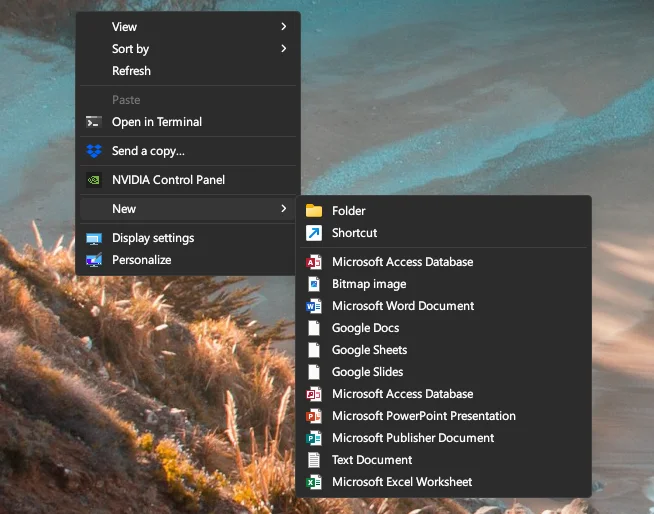Click the blank page icon beside Google Sheets
654x514 pixels.
(x=314, y=350)
